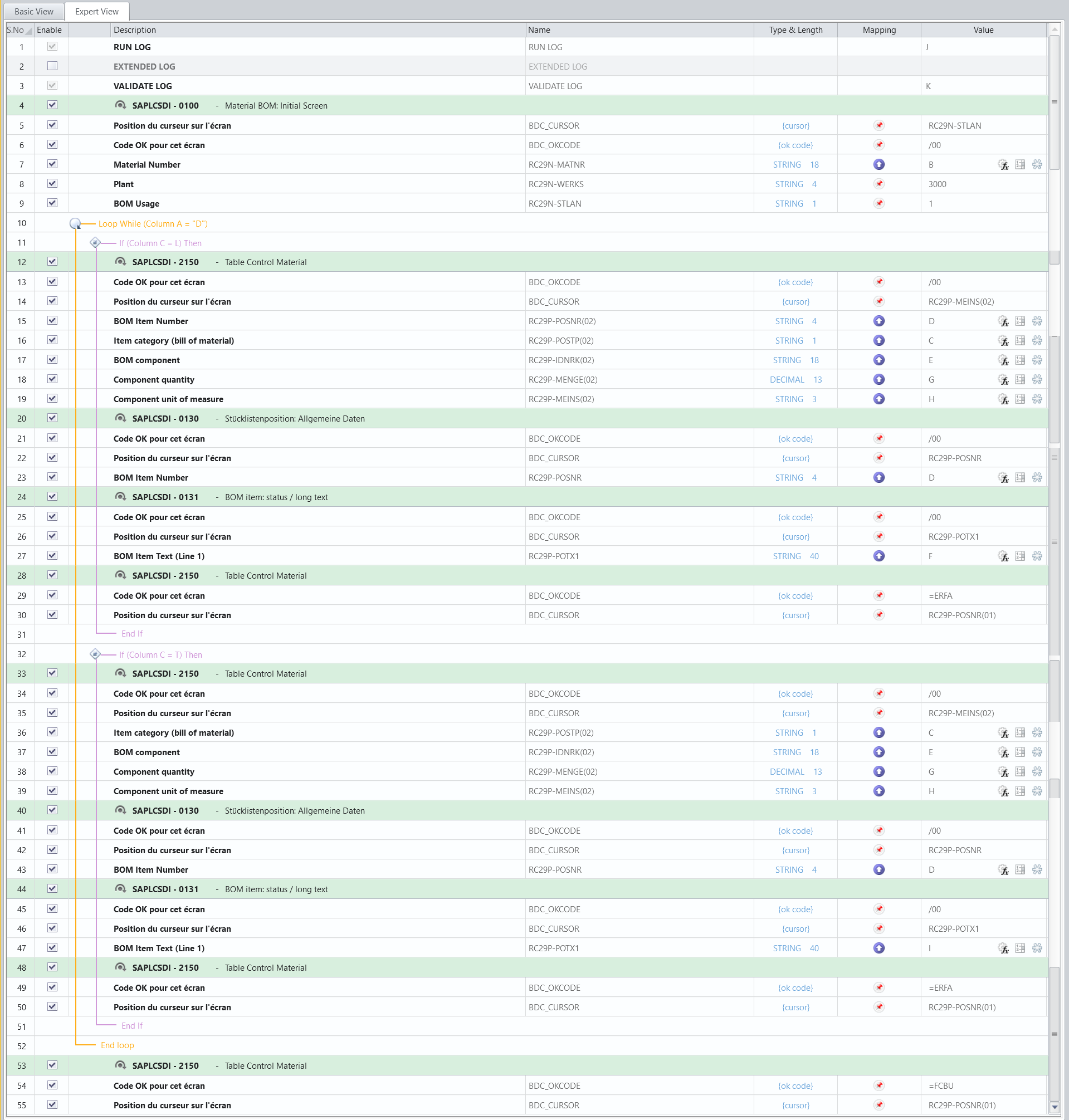Collapse the If Column C = T block
1069x1120 pixels.
point(95,654)
